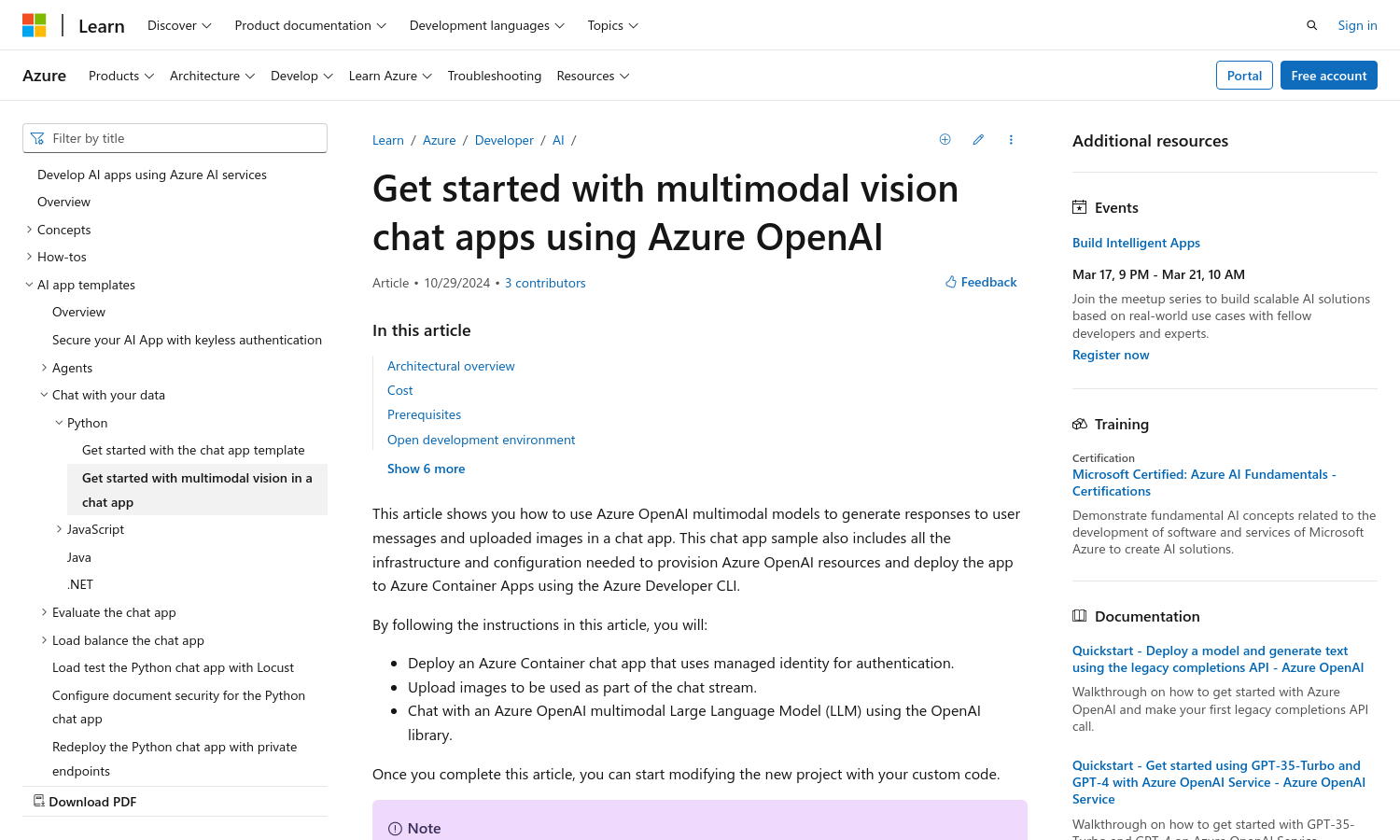Image resolution: width=1400 pixels, height=840 pixels.
Task: Open the Register now link
Action: coord(1111,355)
